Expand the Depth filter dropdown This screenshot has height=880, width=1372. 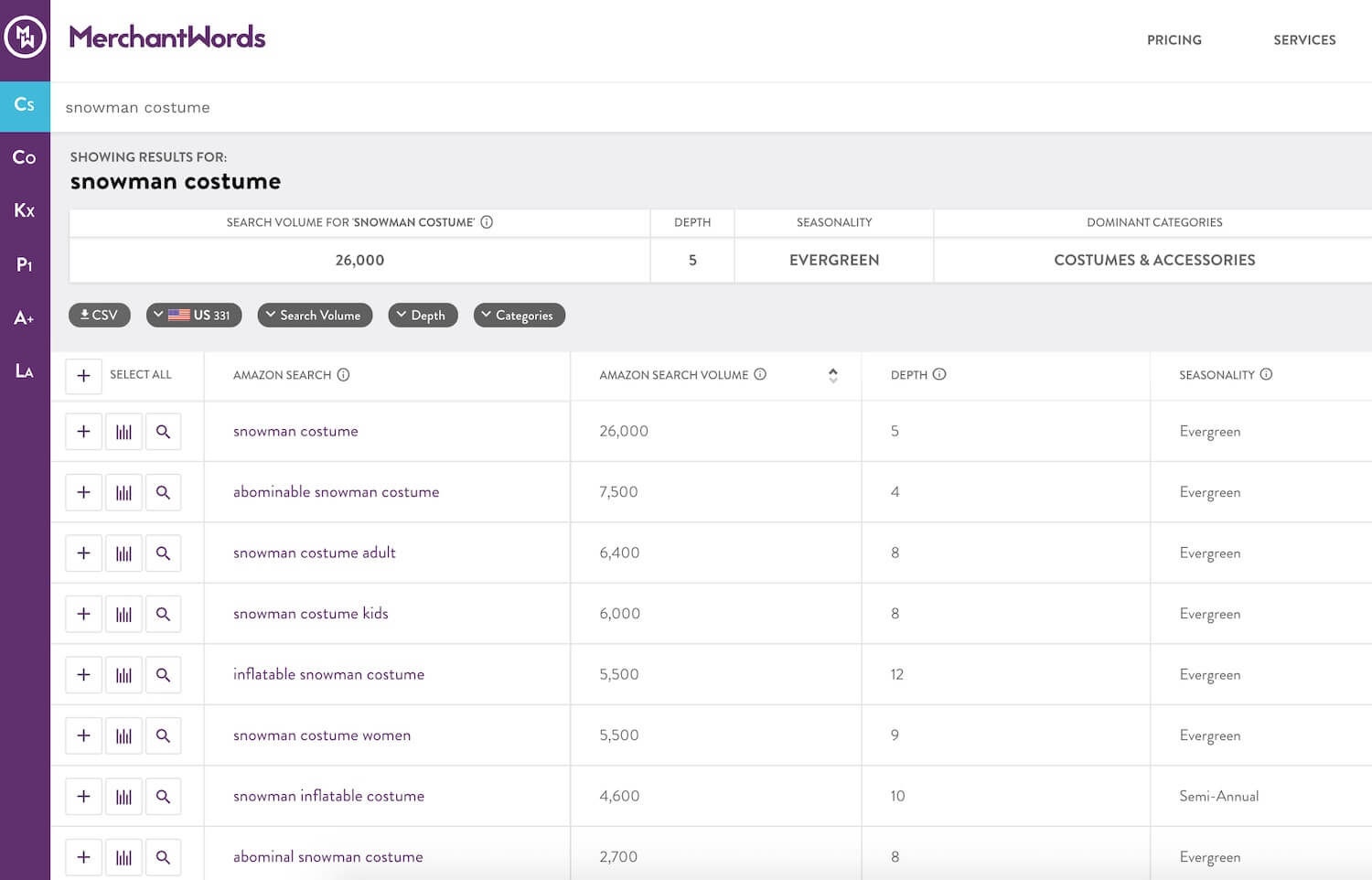click(x=423, y=315)
